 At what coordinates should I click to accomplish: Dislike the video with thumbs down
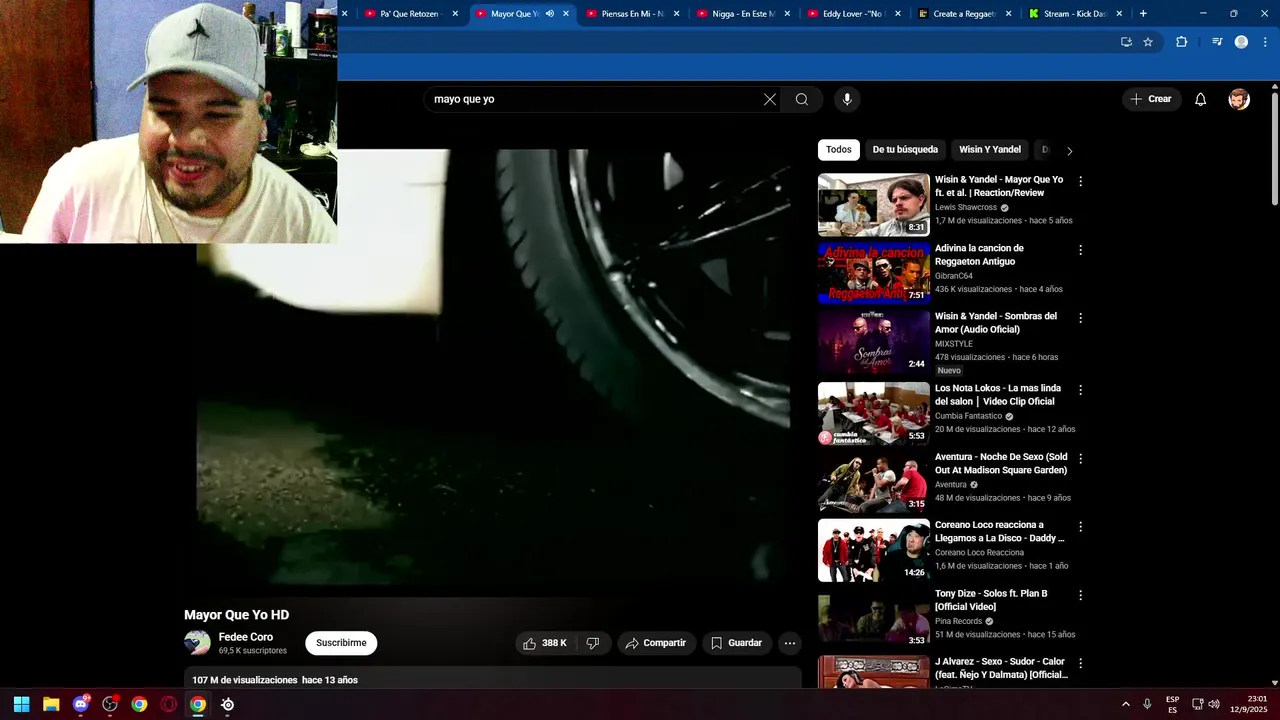click(592, 643)
